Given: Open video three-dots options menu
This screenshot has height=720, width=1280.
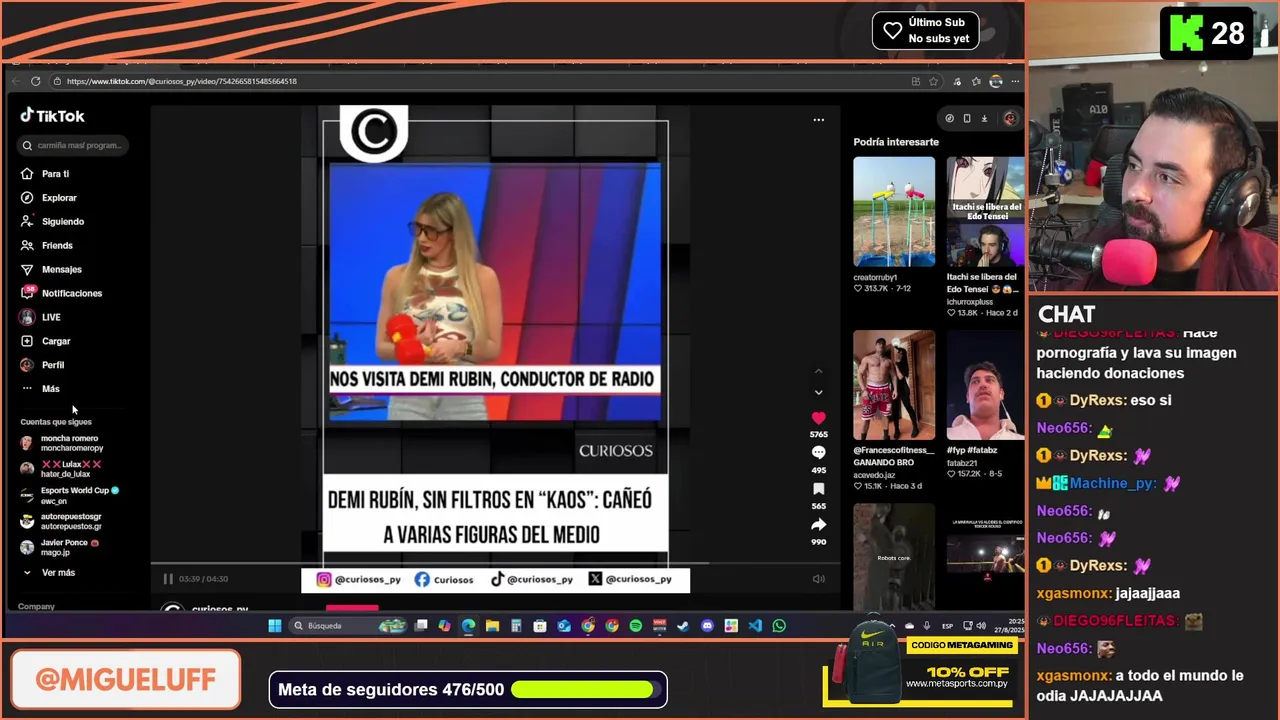Looking at the screenshot, I should (x=818, y=120).
